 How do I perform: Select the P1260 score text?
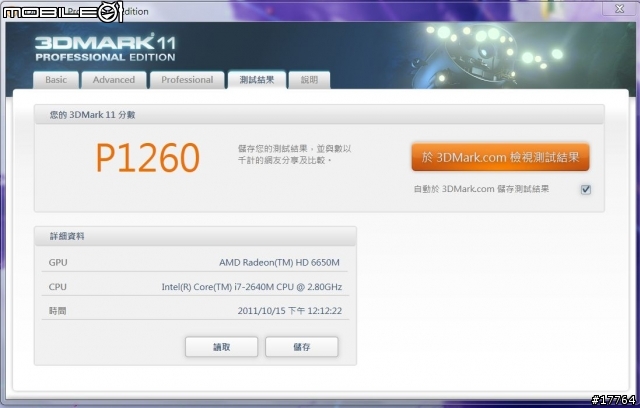[x=148, y=157]
